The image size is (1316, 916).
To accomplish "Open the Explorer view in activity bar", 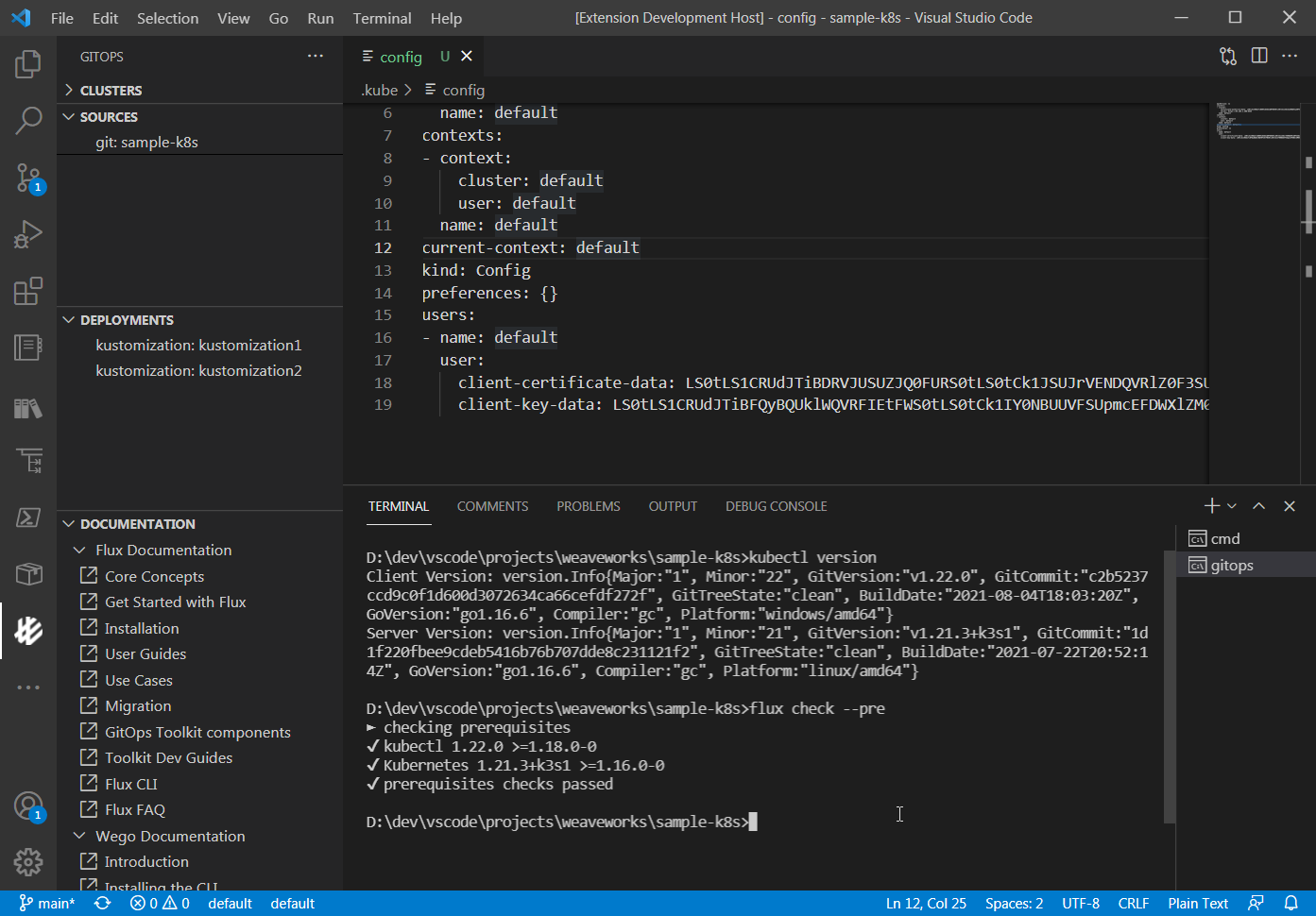I will click(28, 64).
